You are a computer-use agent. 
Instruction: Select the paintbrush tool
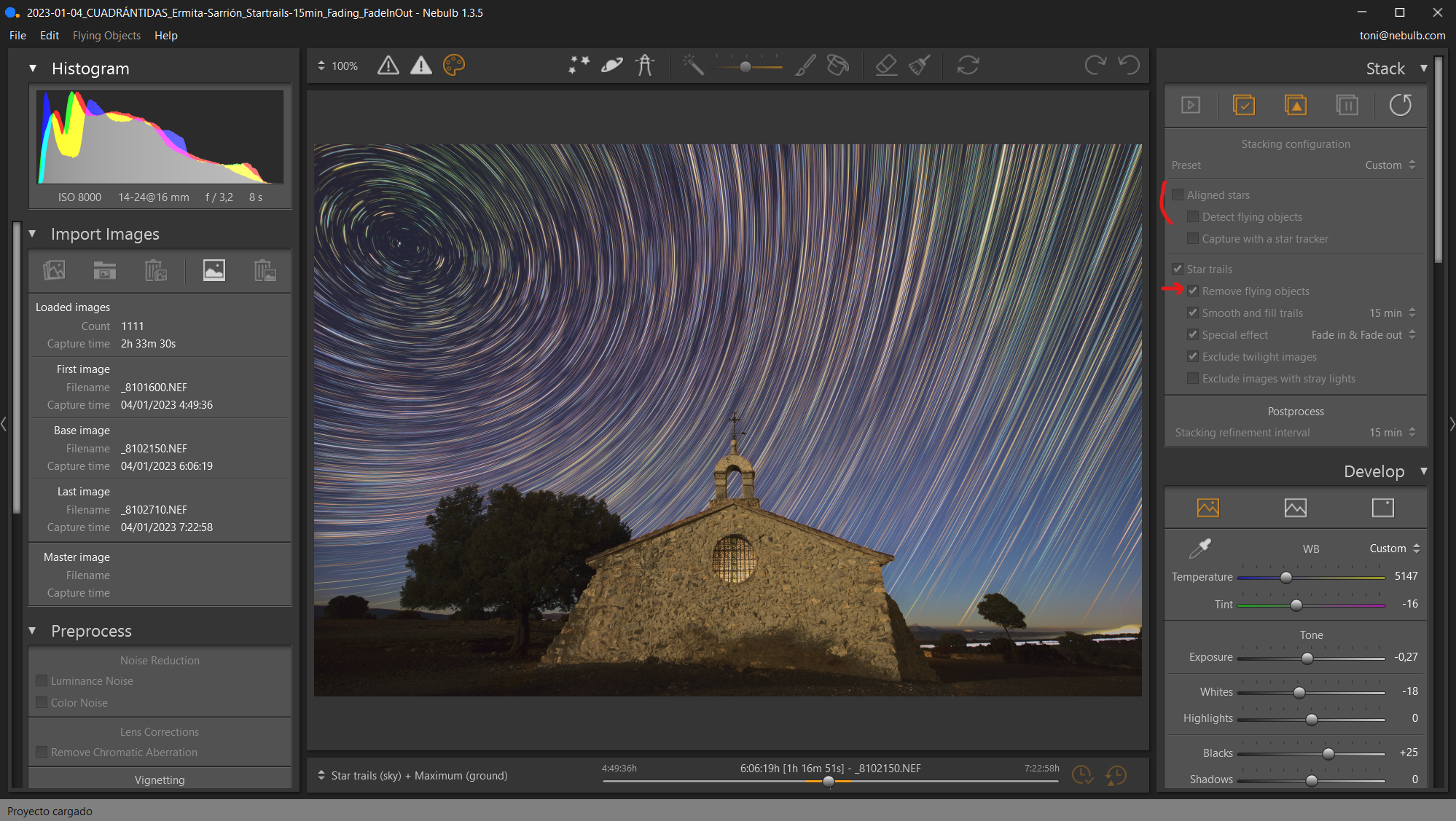805,66
